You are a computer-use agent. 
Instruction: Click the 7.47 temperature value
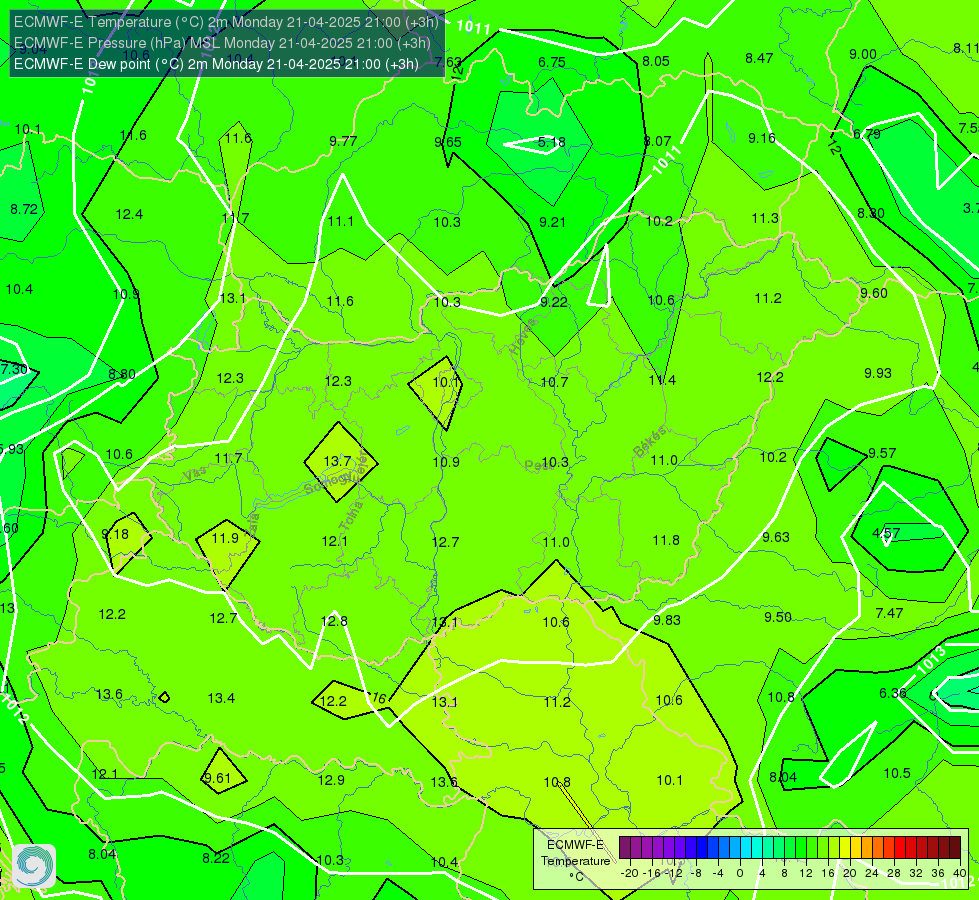[x=889, y=613]
